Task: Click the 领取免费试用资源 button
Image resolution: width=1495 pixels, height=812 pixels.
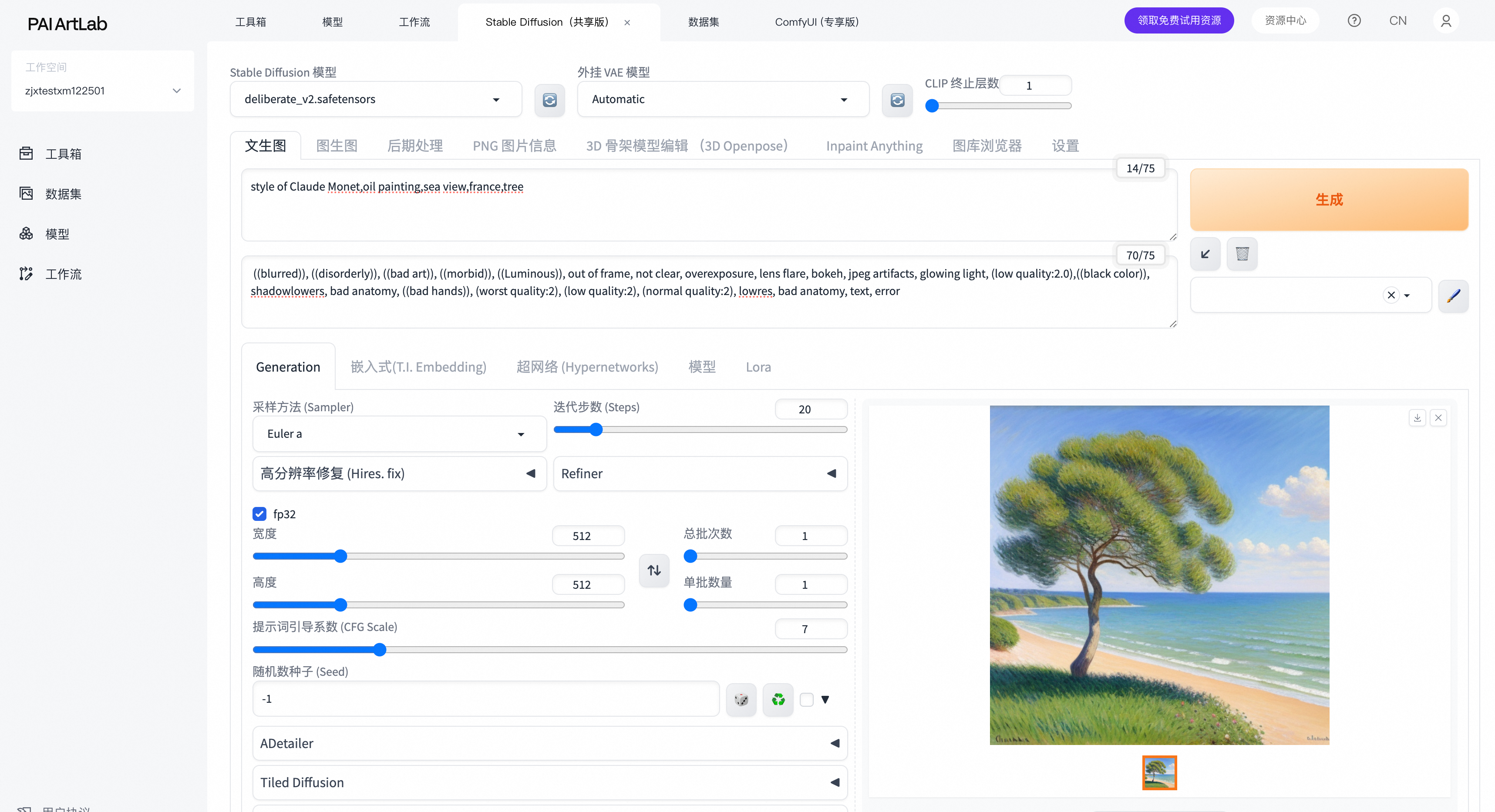Action: click(1178, 20)
